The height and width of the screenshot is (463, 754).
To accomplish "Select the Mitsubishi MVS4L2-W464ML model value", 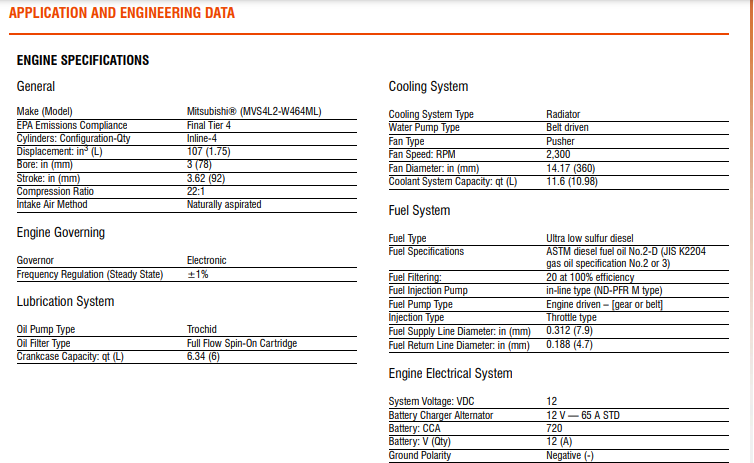I will pyautogui.click(x=254, y=112).
